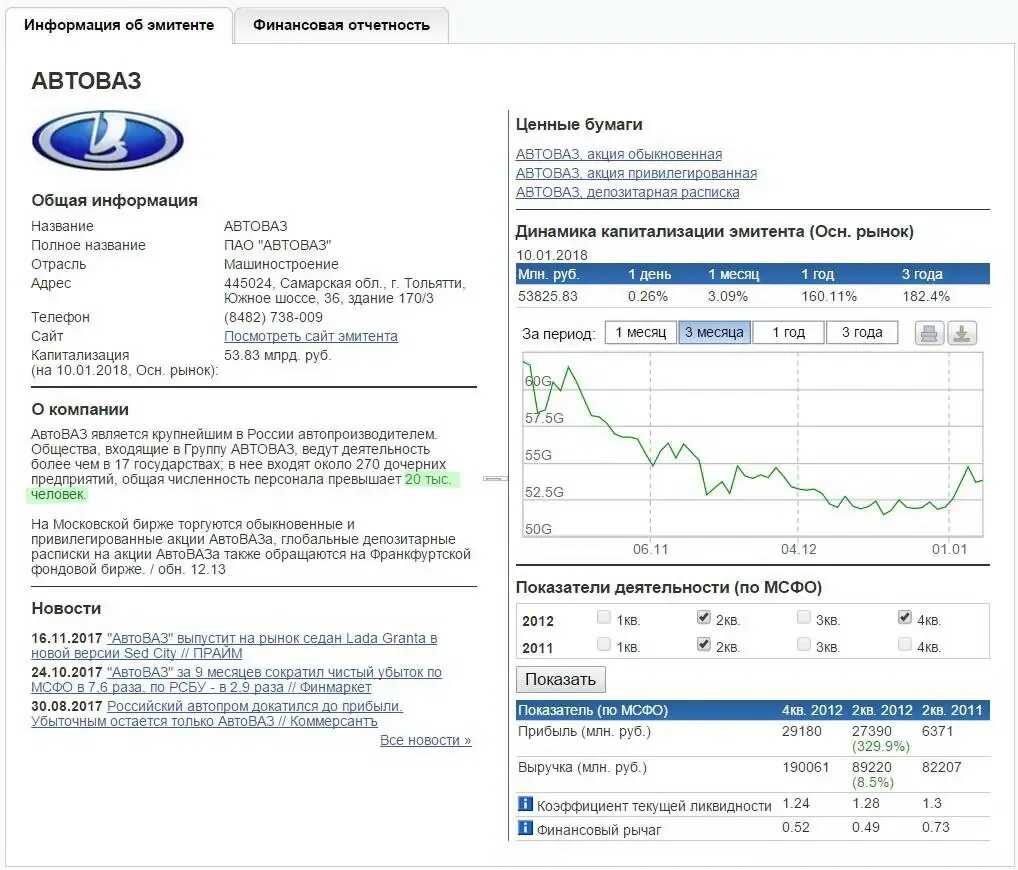Uncheck the 2011 2кв. checkbox
1018x870 pixels.
[704, 644]
